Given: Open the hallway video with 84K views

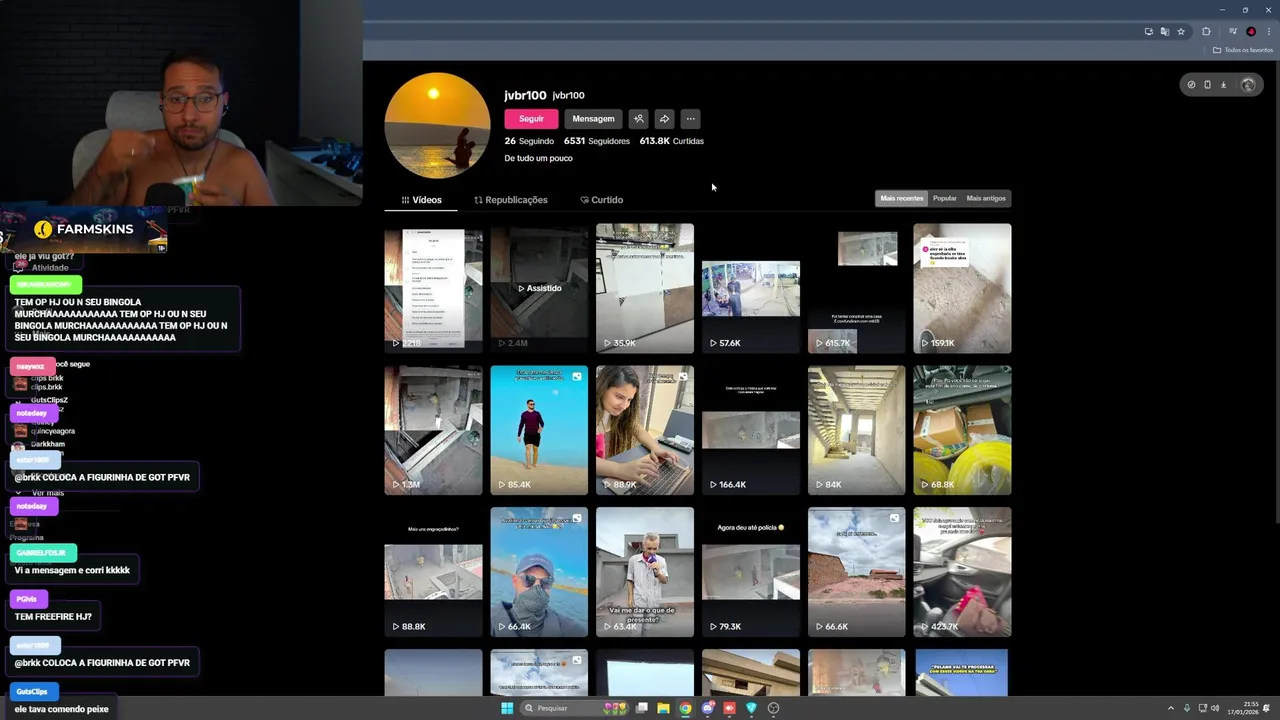Looking at the screenshot, I should (857, 430).
